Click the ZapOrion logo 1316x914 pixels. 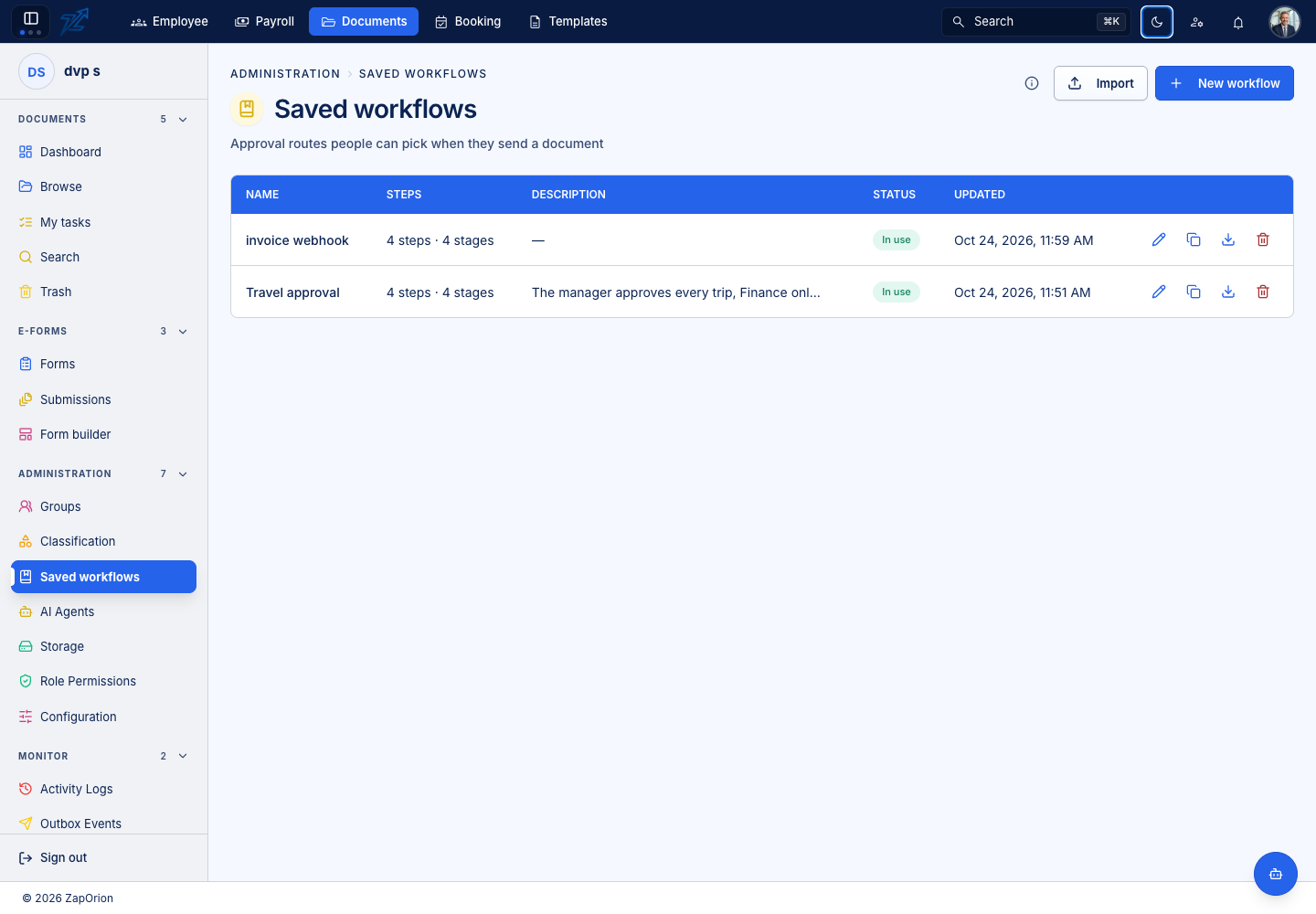75,21
